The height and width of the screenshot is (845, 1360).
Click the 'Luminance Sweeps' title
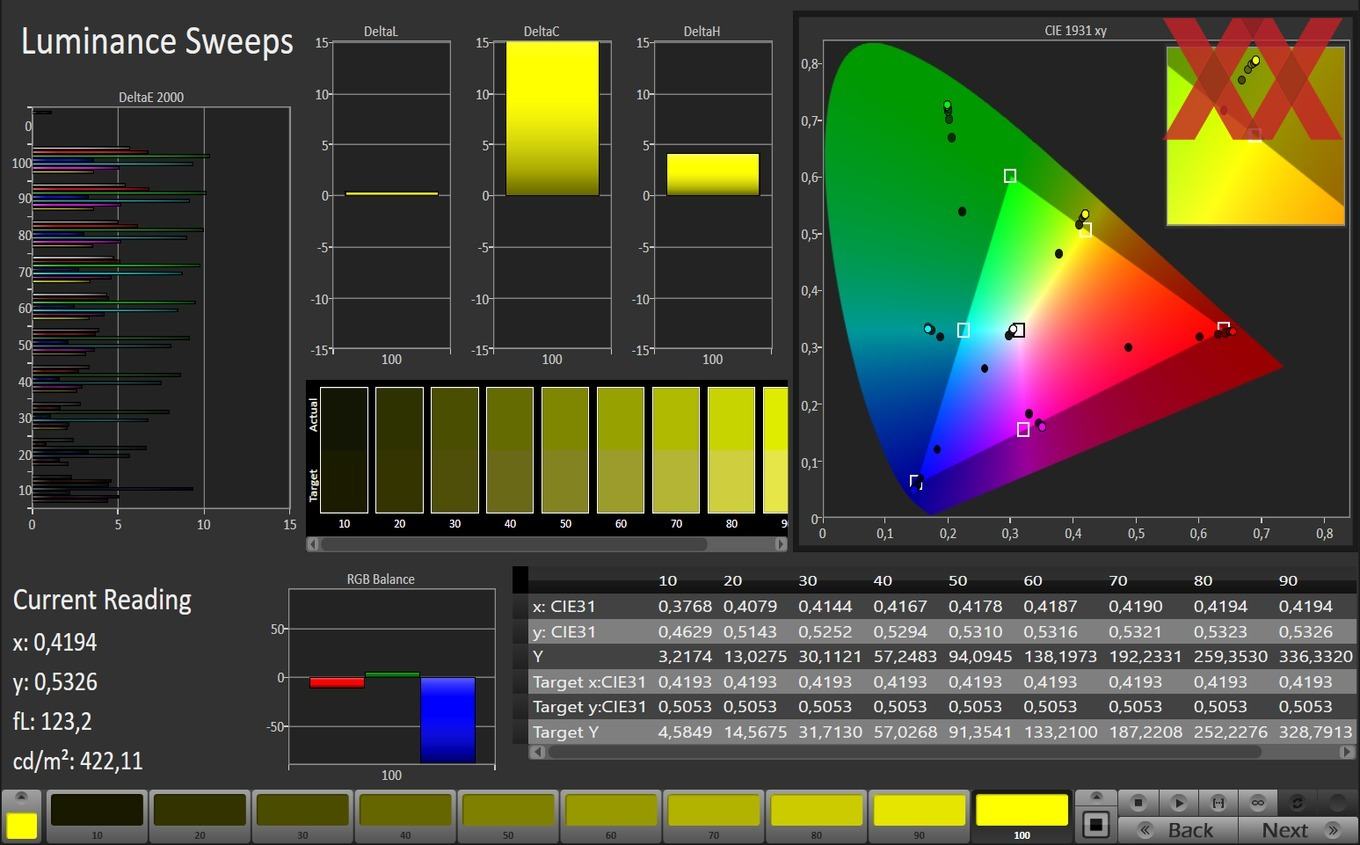point(157,42)
